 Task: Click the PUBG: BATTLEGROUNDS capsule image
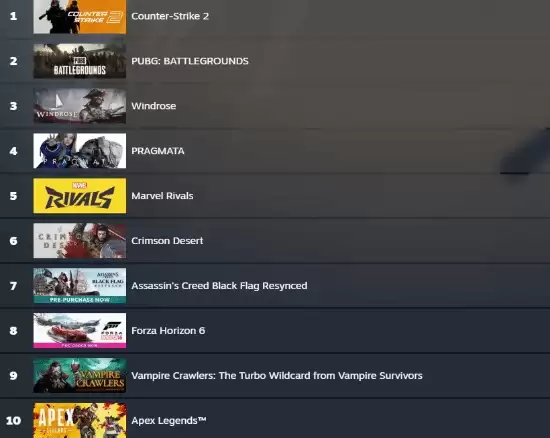point(80,61)
